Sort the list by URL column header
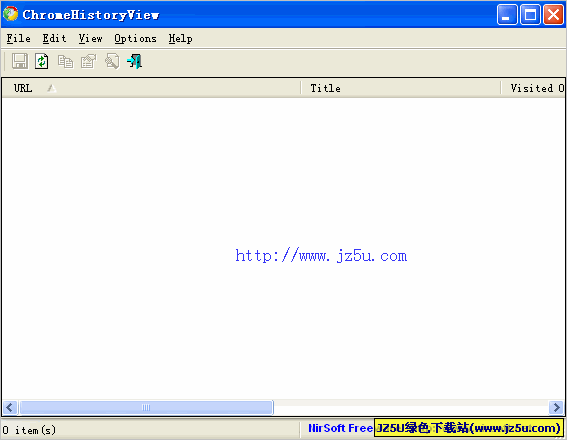This screenshot has height=440, width=567. [x=151, y=88]
